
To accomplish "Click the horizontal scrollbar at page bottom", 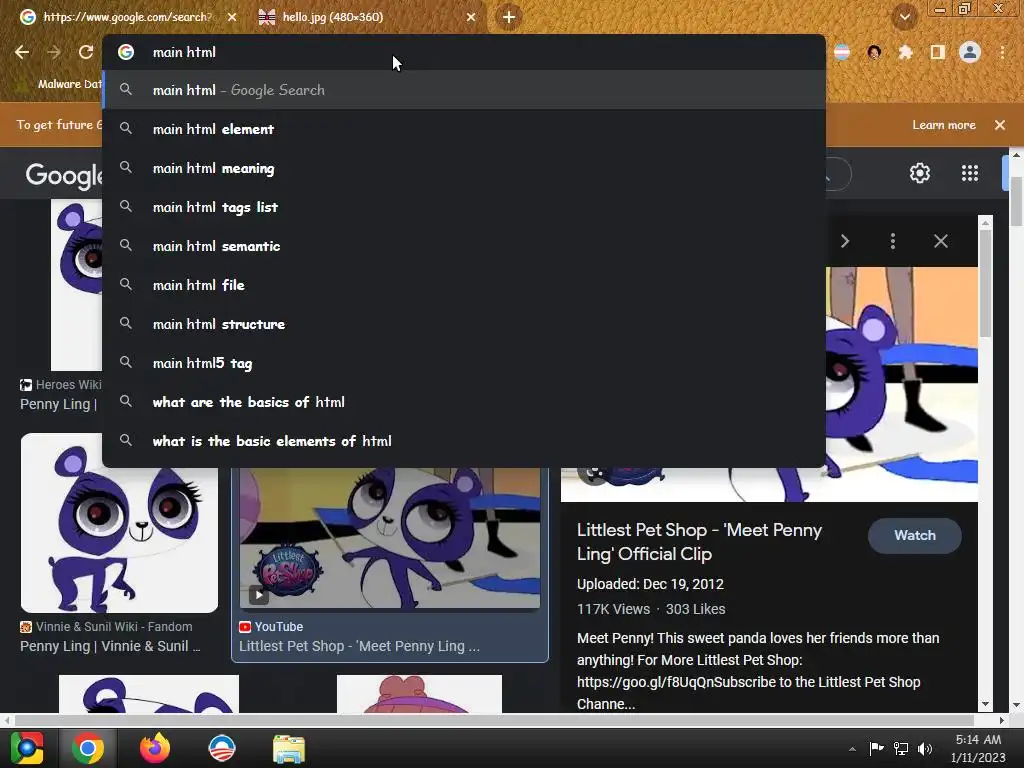I will (x=494, y=720).
